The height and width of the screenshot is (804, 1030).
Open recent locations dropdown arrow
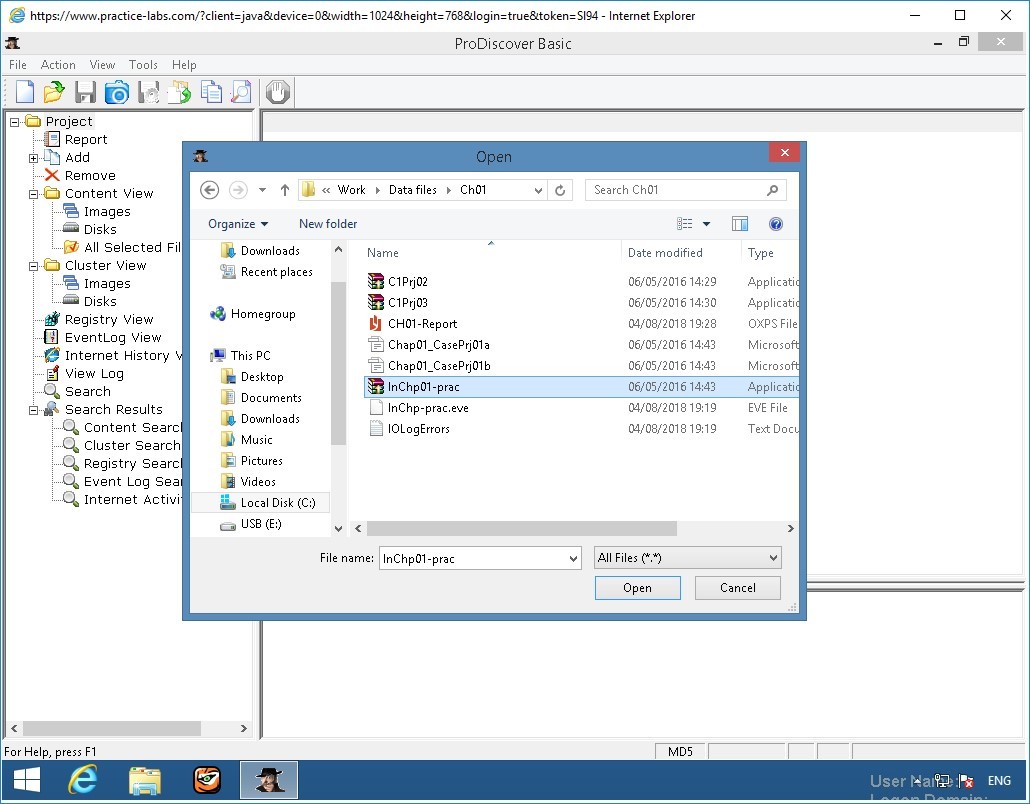coord(262,190)
